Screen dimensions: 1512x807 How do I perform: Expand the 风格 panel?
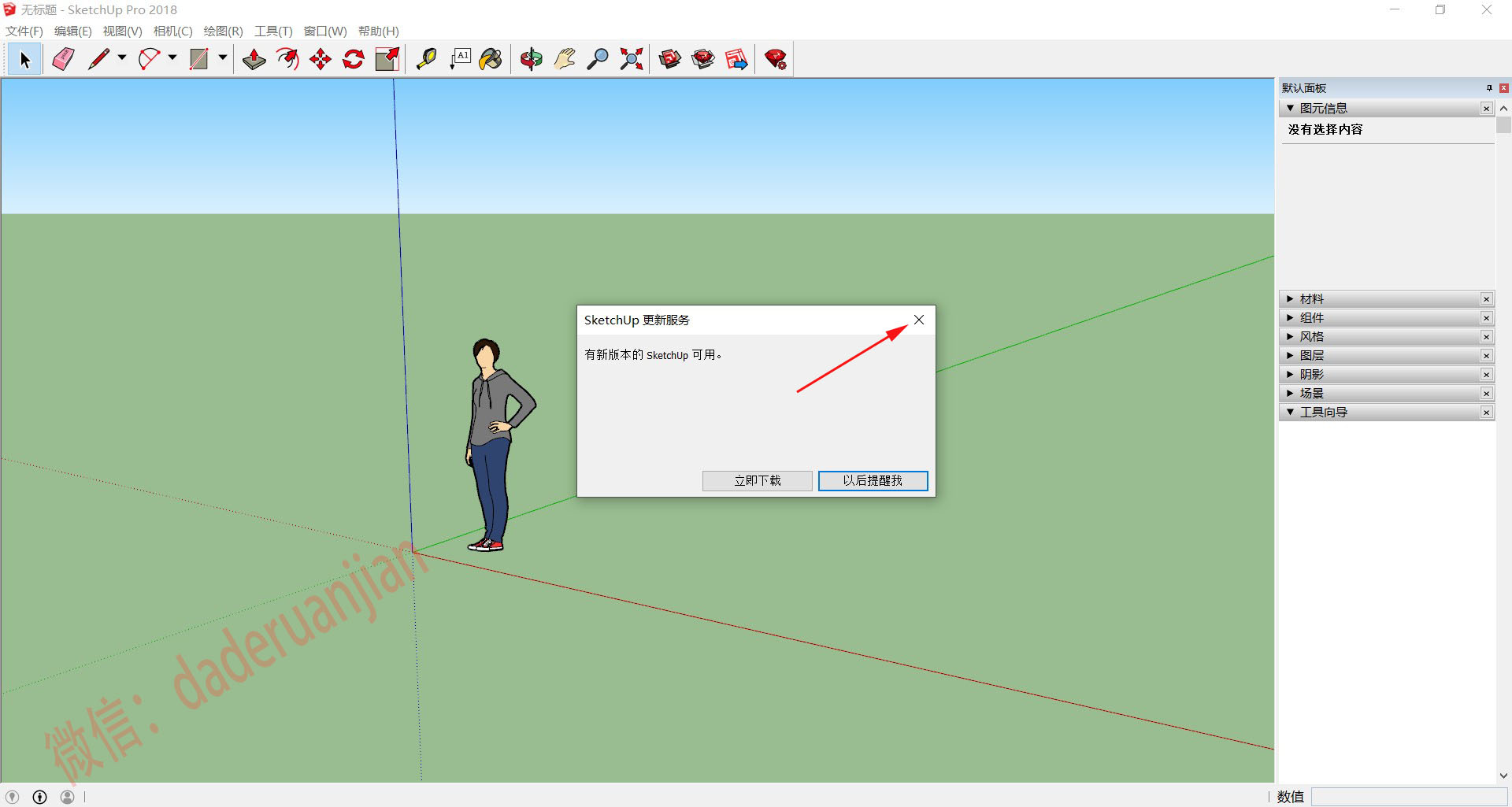click(x=1290, y=337)
